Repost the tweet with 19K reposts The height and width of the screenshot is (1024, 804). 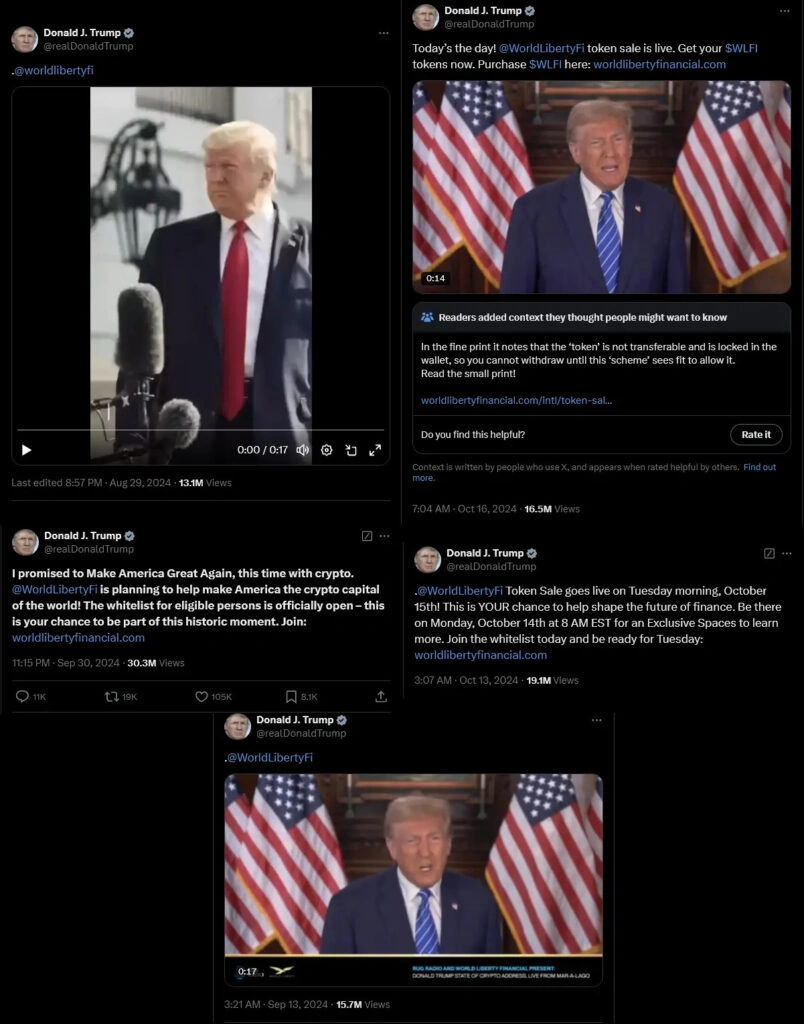click(x=121, y=697)
